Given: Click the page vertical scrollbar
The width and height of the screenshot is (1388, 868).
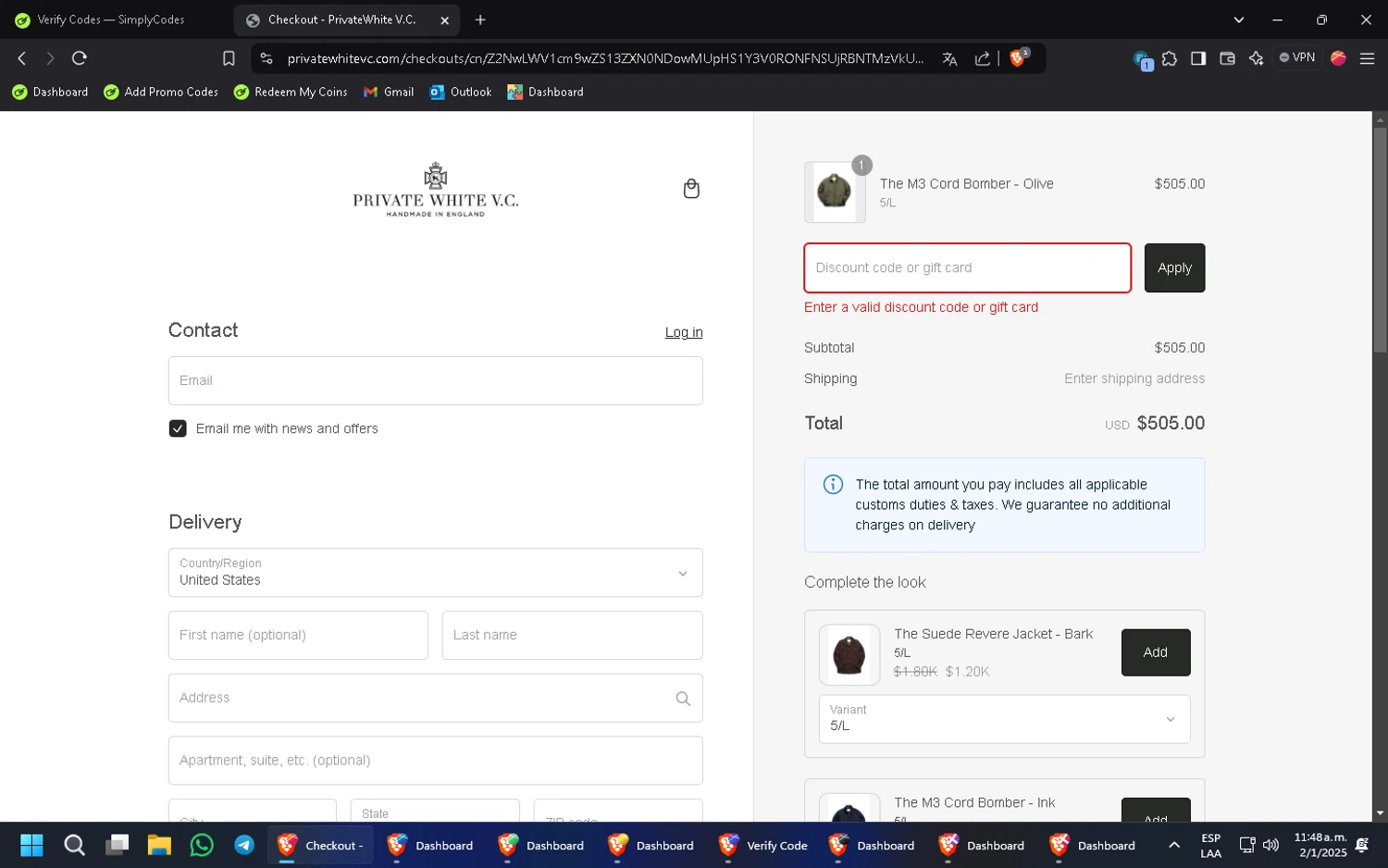Looking at the screenshot, I should point(1380,241).
